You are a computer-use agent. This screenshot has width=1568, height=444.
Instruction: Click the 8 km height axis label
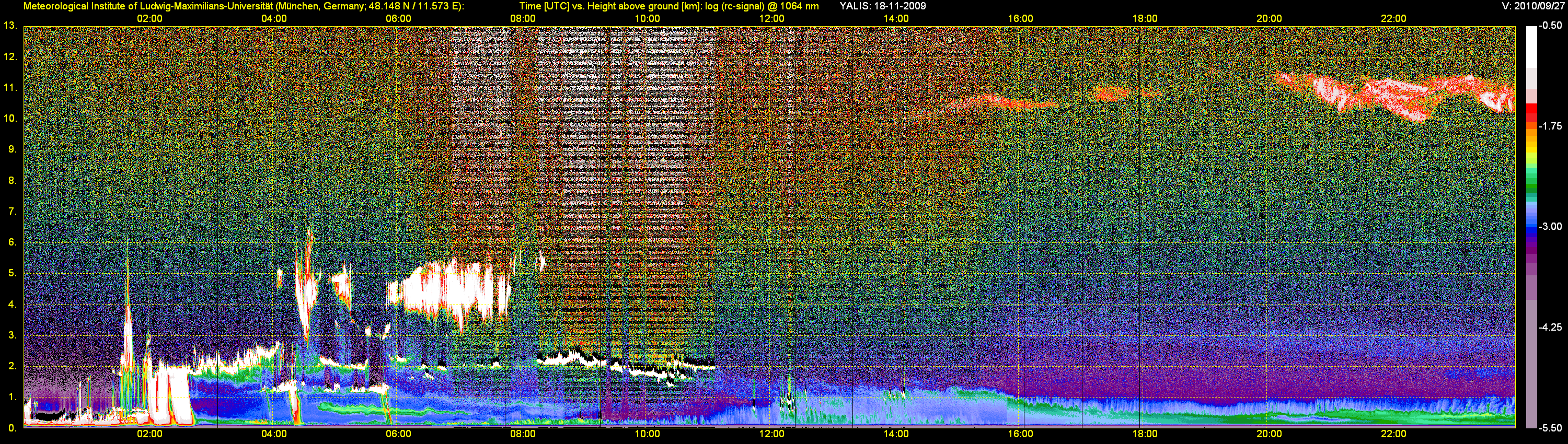tap(12, 180)
